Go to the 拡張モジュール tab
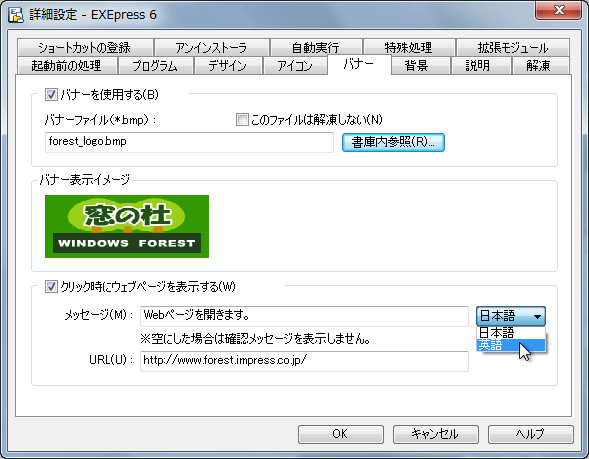Image resolution: width=589 pixels, height=459 pixels. click(513, 47)
